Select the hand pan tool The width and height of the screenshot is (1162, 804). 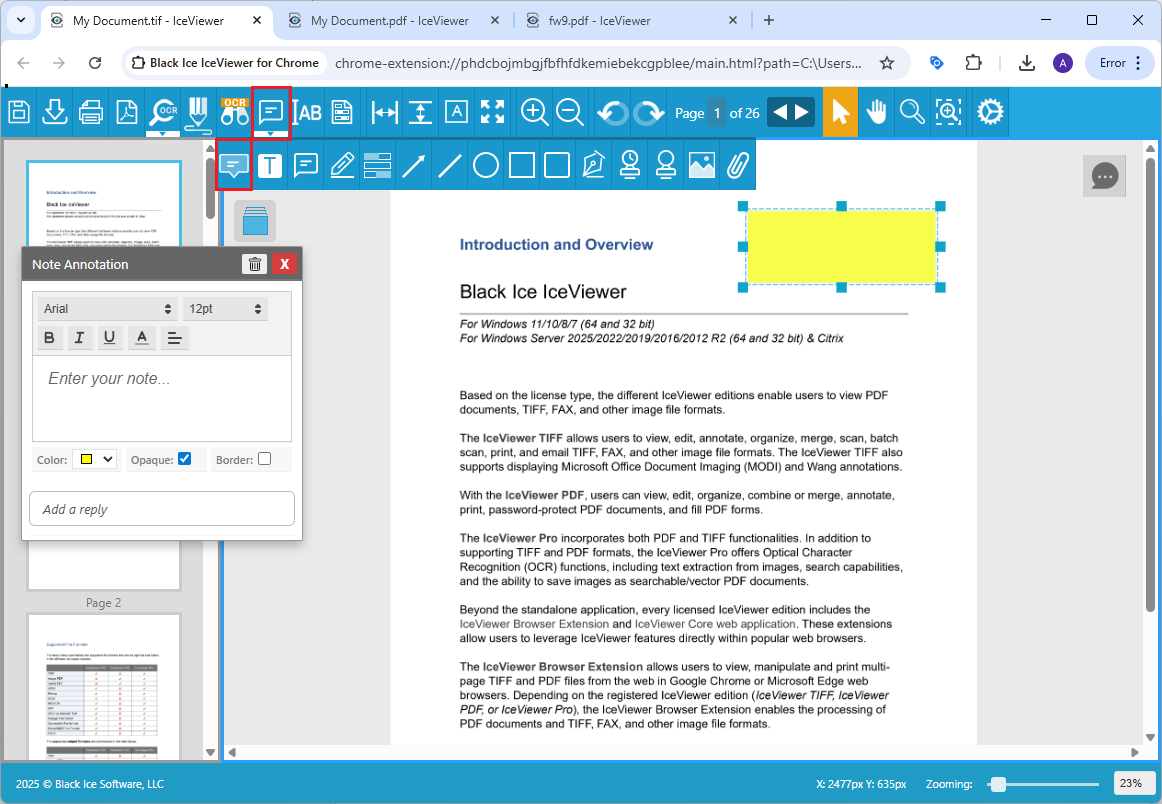[x=877, y=113]
